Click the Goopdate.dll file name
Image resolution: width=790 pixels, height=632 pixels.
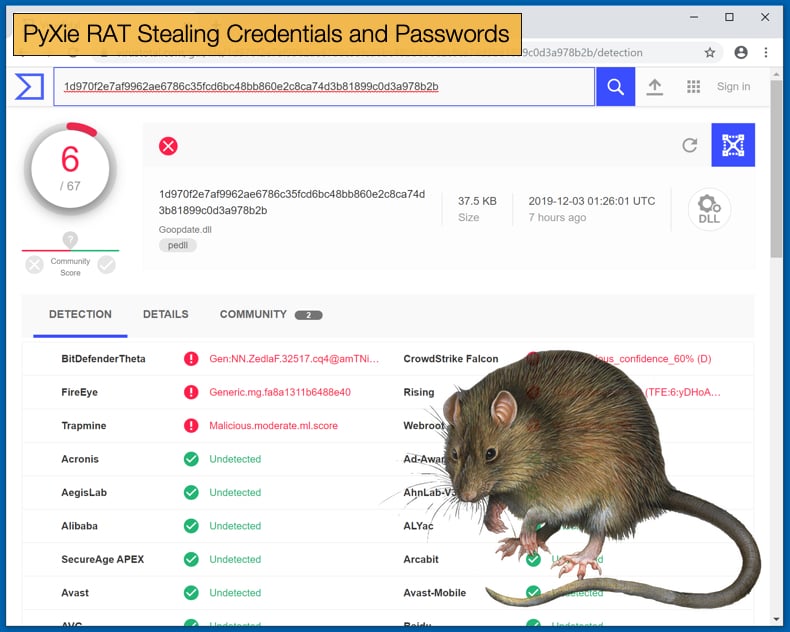(185, 230)
